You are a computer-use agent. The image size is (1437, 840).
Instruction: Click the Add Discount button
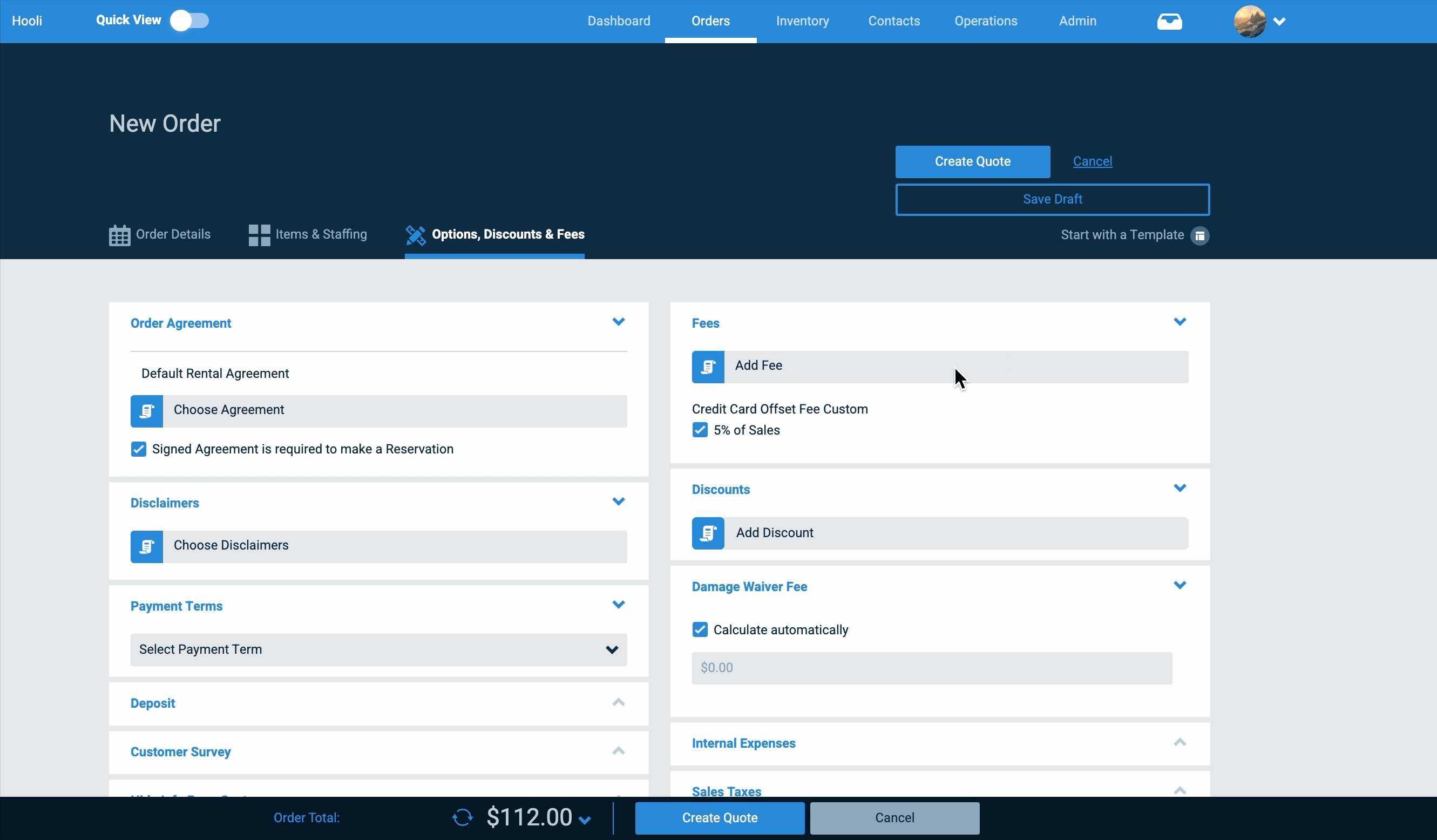tap(940, 533)
